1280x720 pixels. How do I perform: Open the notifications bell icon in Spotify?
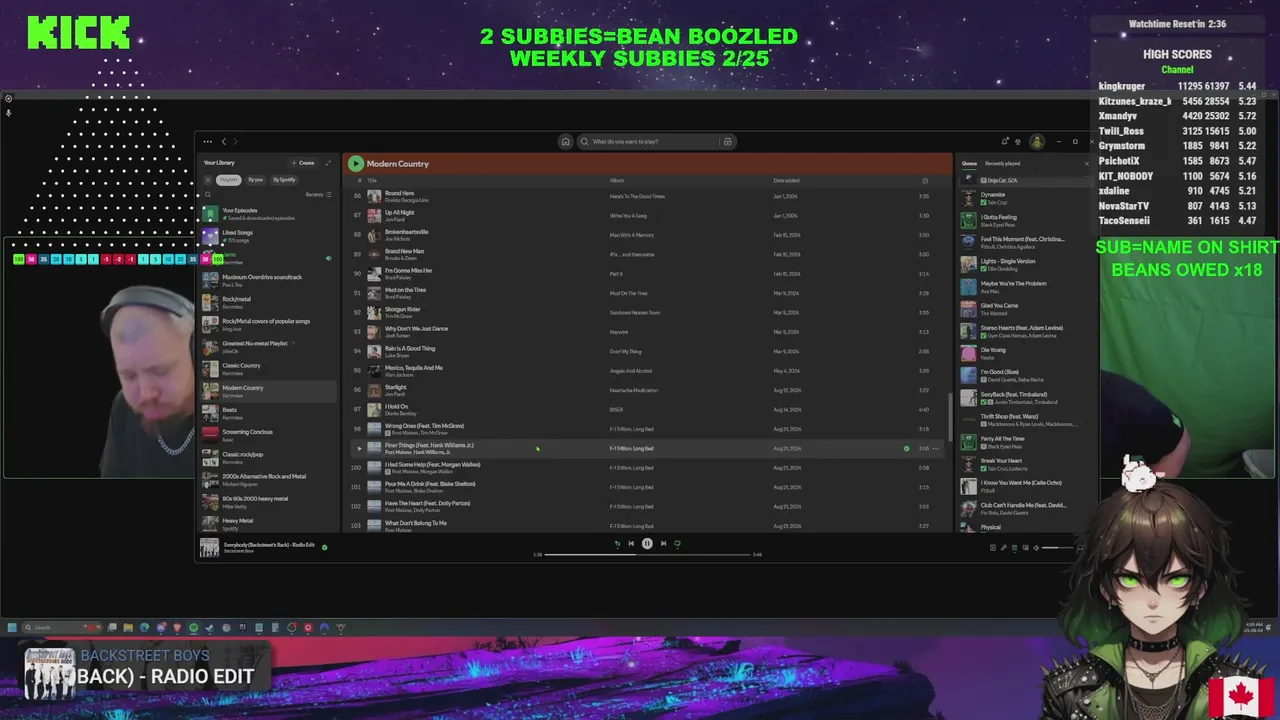point(1005,141)
